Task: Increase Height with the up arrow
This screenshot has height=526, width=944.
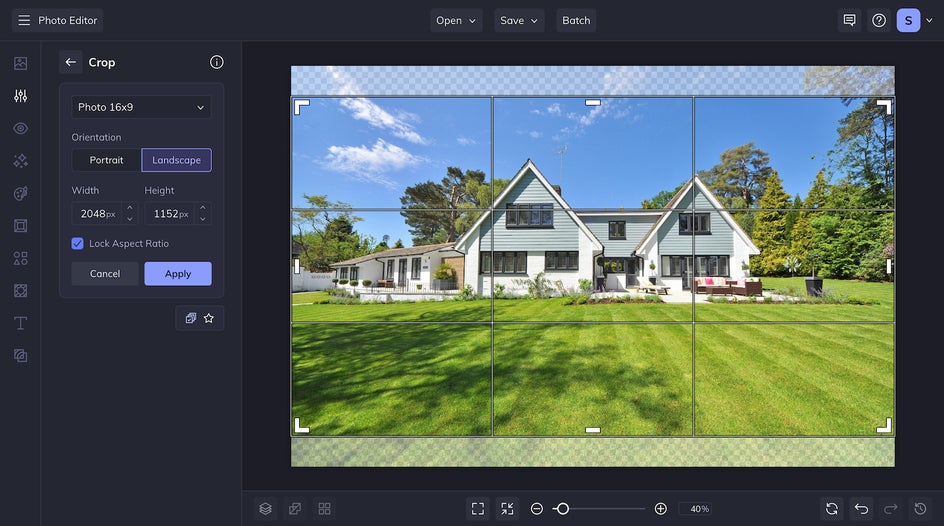Action: [x=203, y=208]
